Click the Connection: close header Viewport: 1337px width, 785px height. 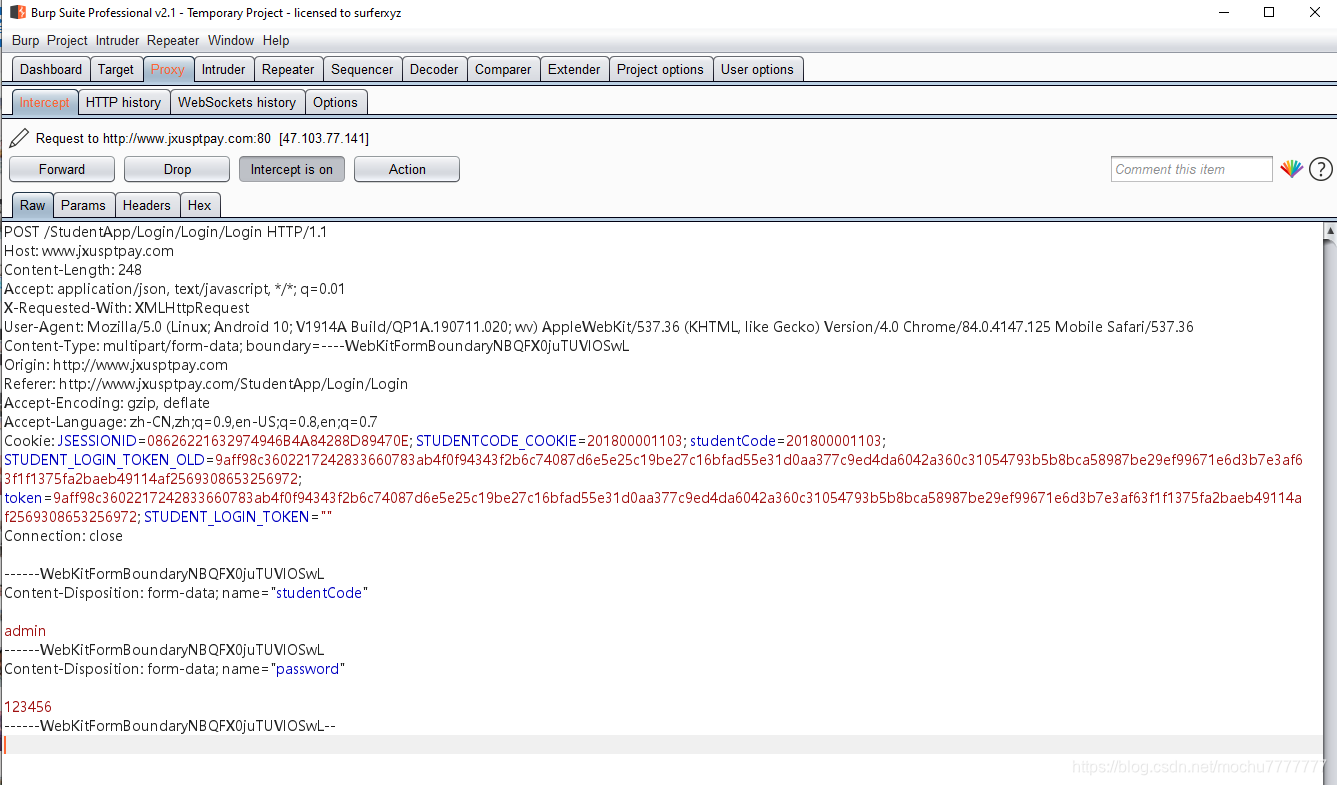point(64,536)
